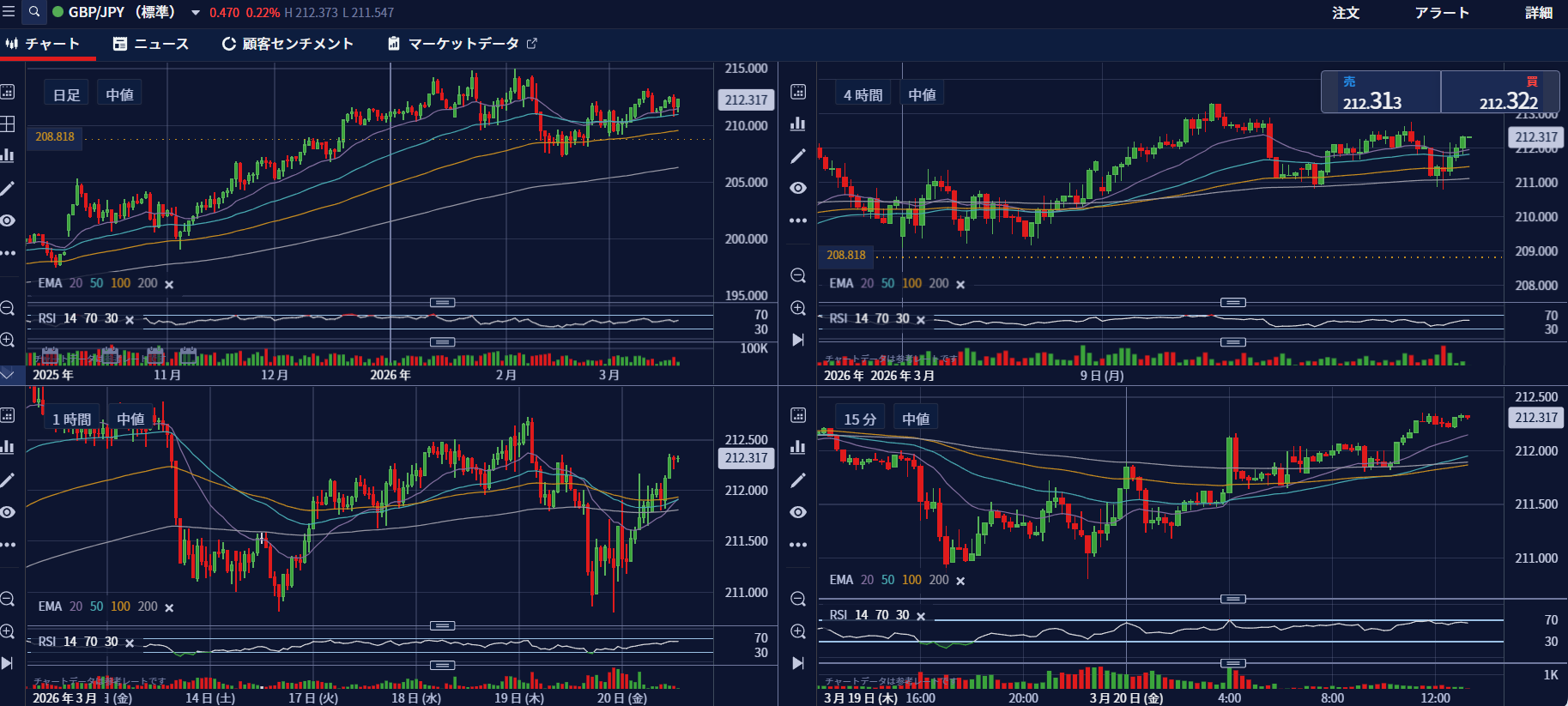Remove the RSI indicator from the 15分 chart
The image size is (1568, 706).
(921, 617)
